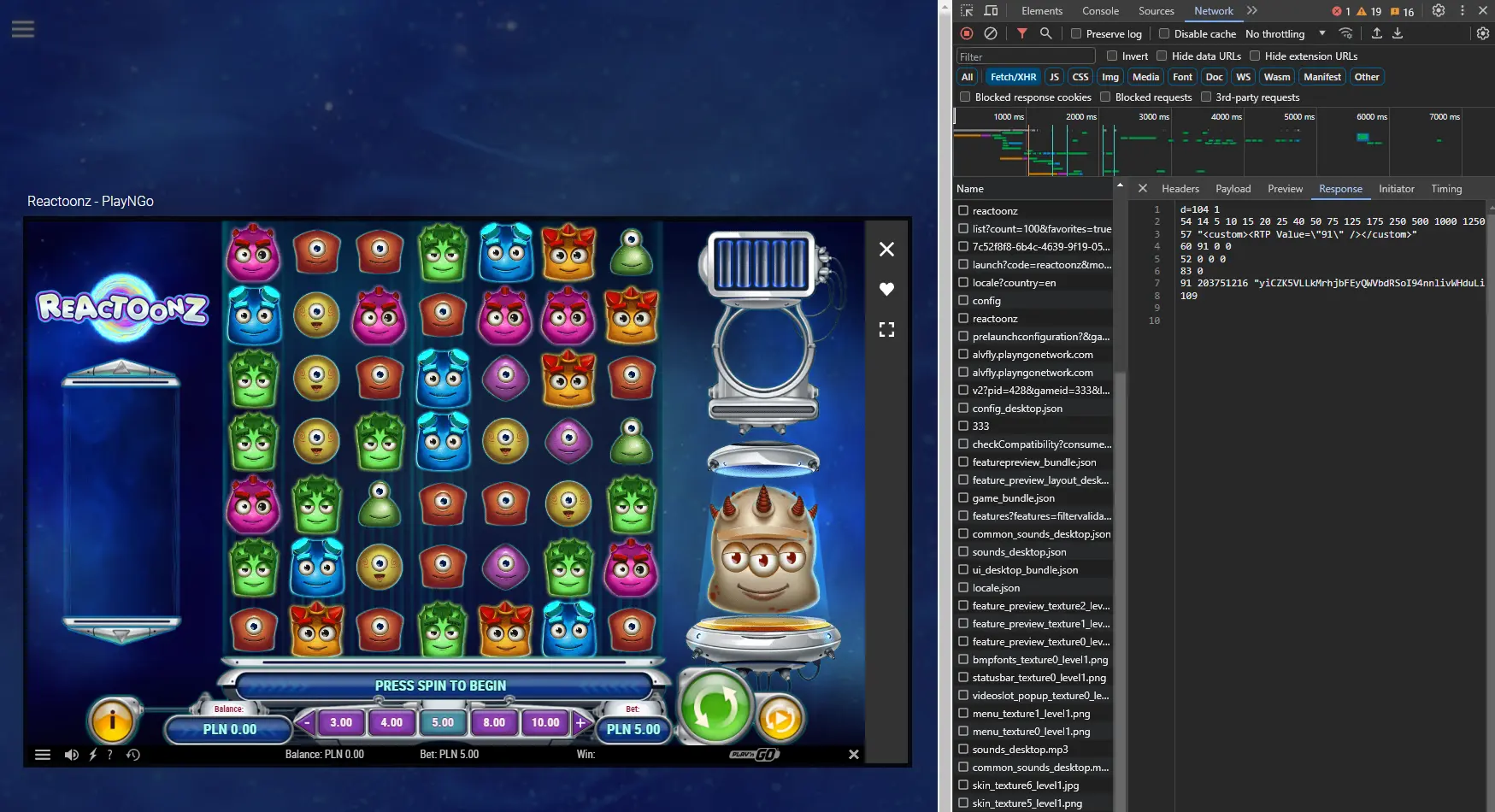The height and width of the screenshot is (812, 1495).
Task: Toggle fast play lightning icon
Action: pos(93,755)
